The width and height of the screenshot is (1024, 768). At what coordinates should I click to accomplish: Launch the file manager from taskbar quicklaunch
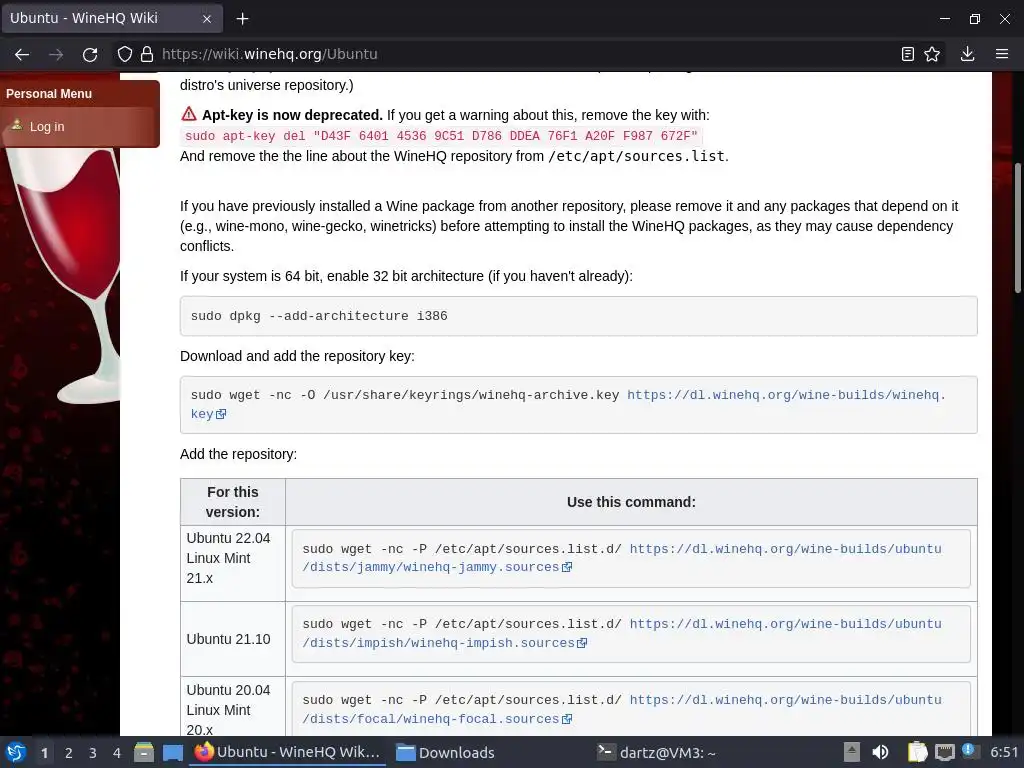click(144, 752)
